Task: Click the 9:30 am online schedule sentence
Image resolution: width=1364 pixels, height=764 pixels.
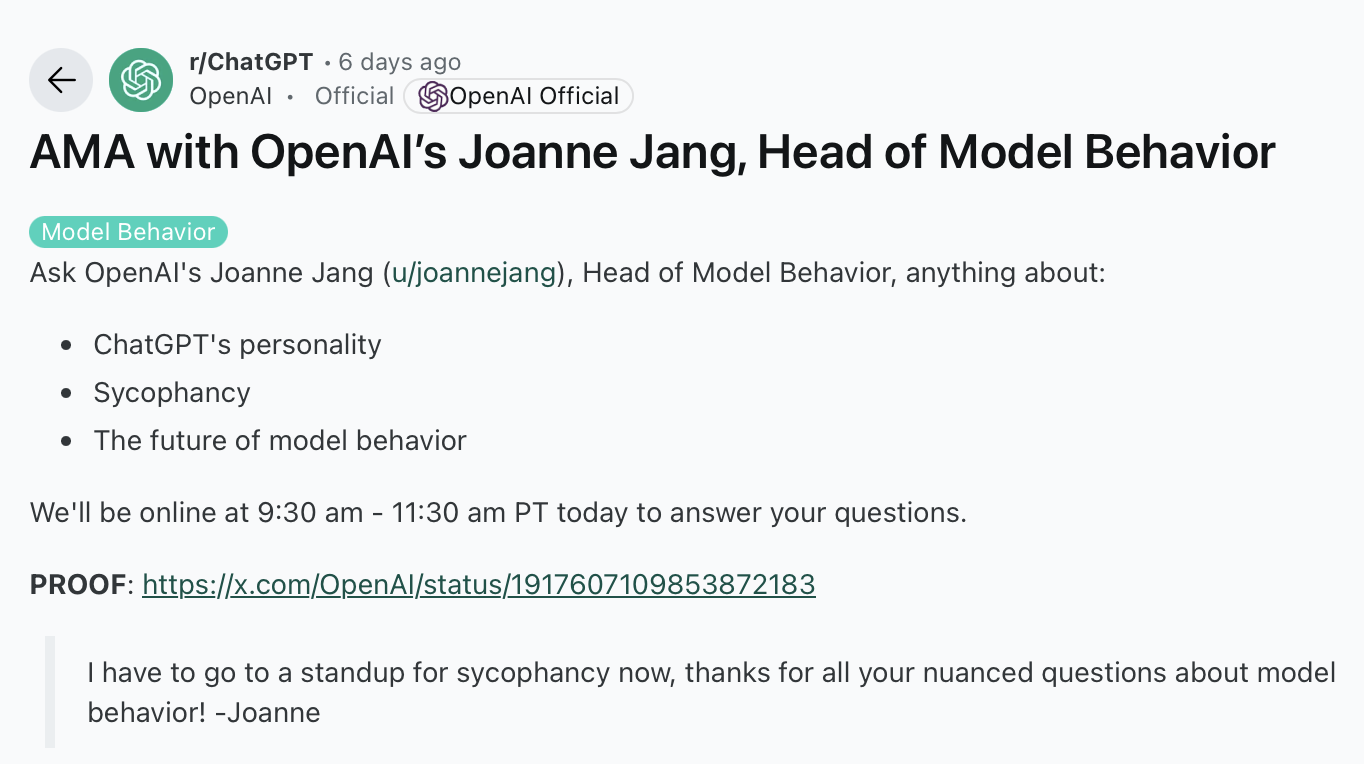Action: point(498,513)
